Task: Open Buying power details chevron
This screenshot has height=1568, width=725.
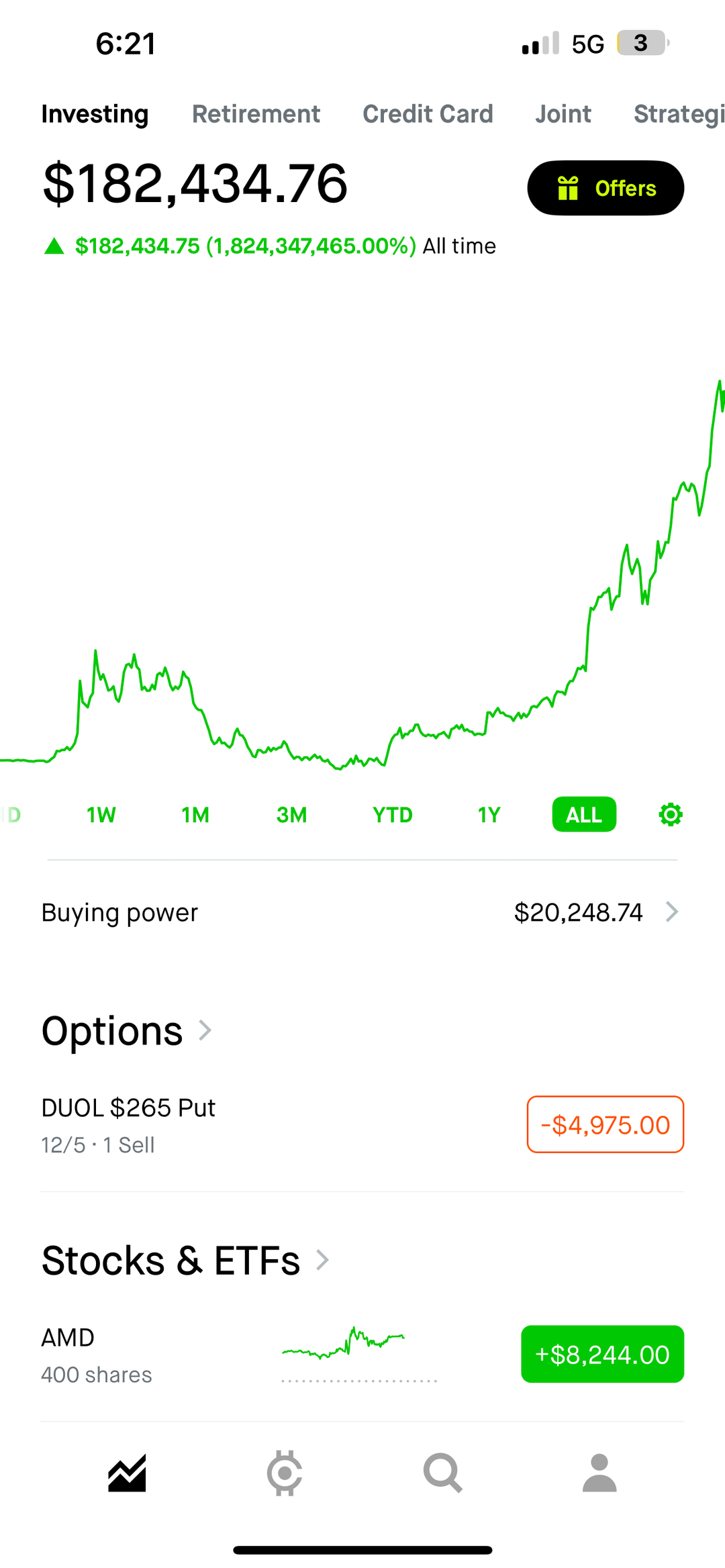Action: (x=671, y=912)
